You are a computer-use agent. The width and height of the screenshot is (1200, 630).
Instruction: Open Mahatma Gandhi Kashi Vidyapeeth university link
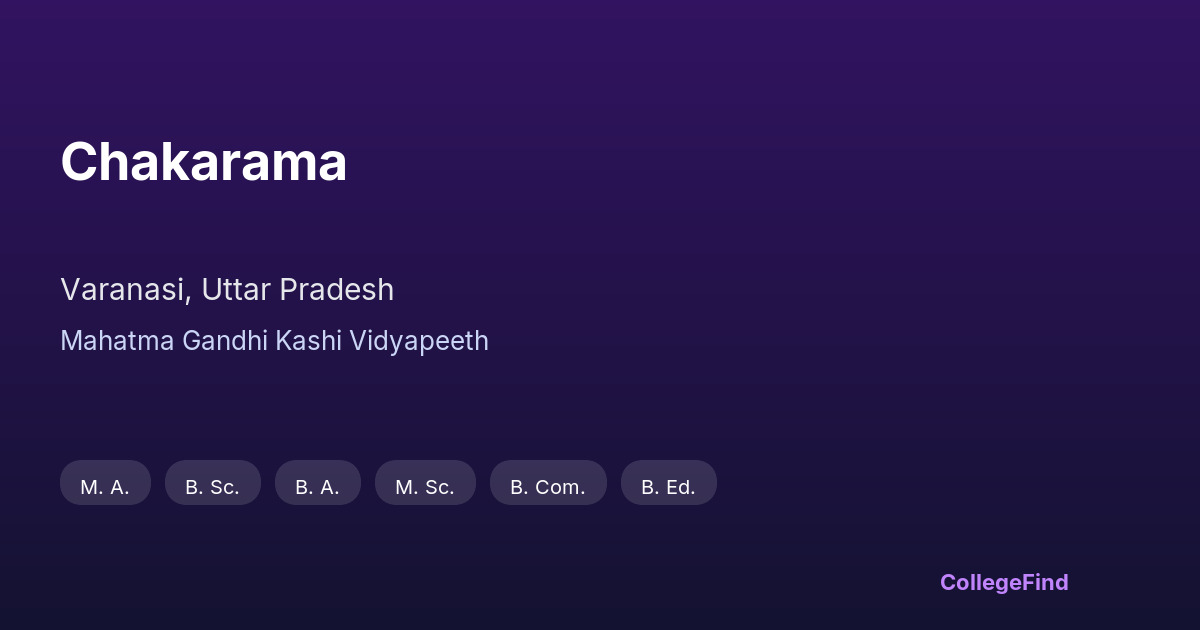(x=274, y=341)
